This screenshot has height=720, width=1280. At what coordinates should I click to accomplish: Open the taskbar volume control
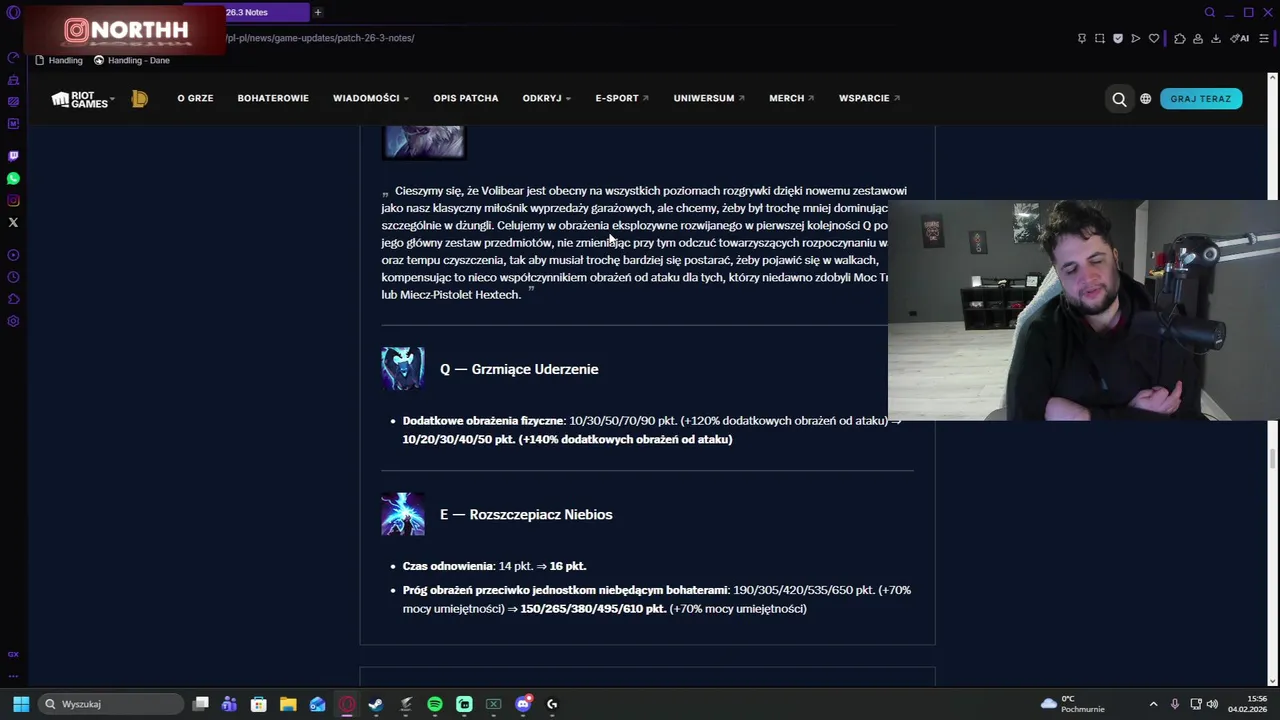(1212, 704)
